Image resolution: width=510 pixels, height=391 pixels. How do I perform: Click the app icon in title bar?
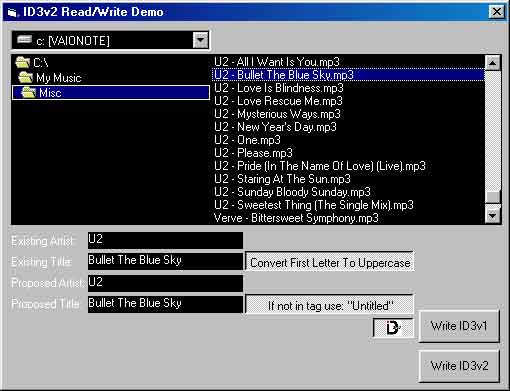click(x=12, y=13)
